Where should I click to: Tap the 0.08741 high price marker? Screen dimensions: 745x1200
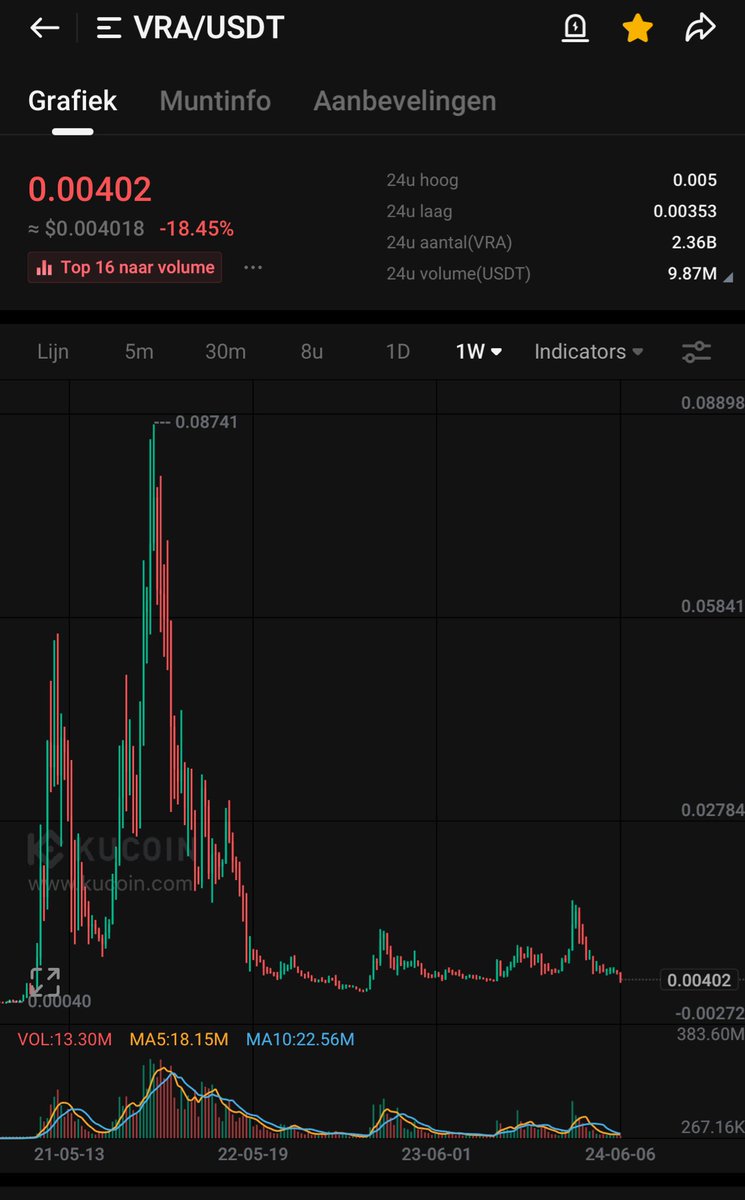coord(206,422)
